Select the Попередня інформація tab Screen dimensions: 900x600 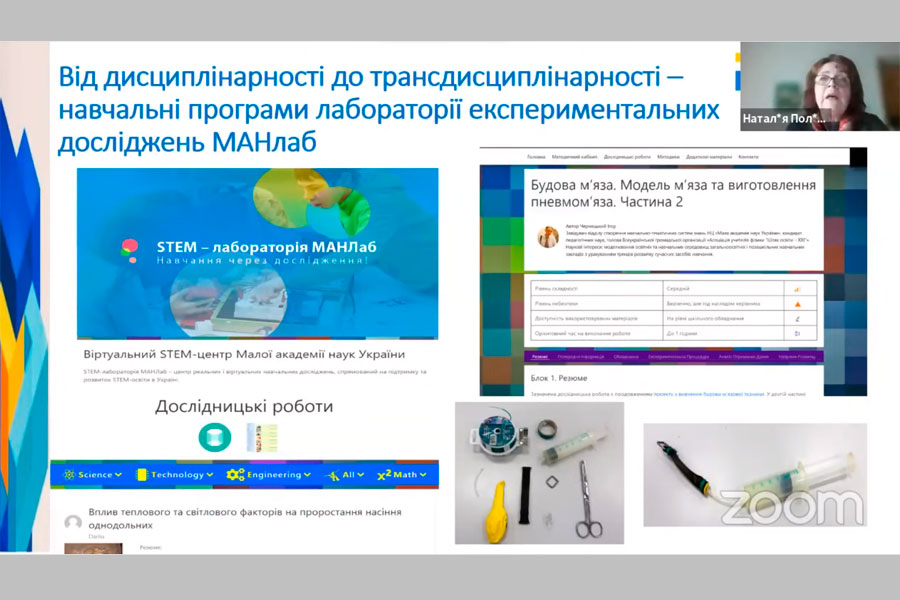coord(581,357)
